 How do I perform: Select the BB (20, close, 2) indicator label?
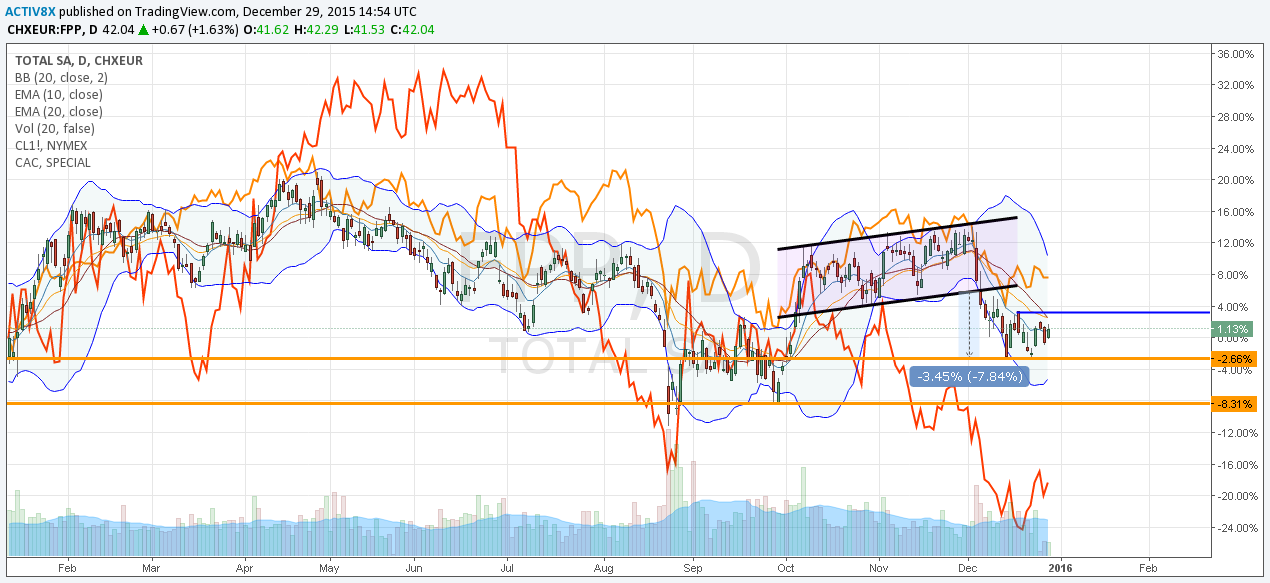click(x=62, y=78)
